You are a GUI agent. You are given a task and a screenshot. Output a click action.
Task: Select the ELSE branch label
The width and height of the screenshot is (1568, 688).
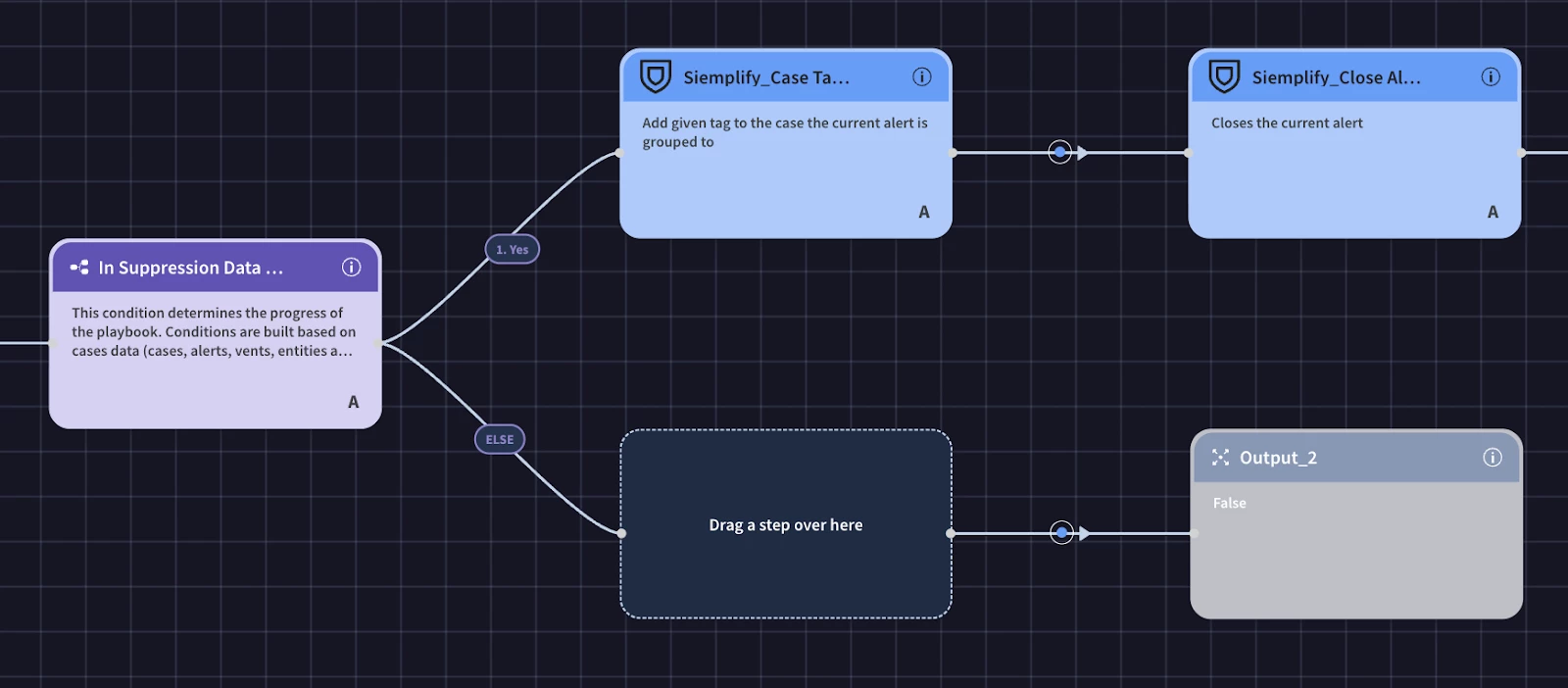(x=500, y=440)
